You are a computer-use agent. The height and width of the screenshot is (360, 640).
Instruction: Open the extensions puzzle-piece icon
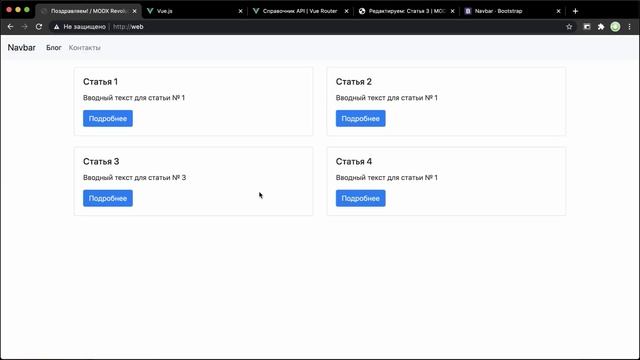pos(601,27)
